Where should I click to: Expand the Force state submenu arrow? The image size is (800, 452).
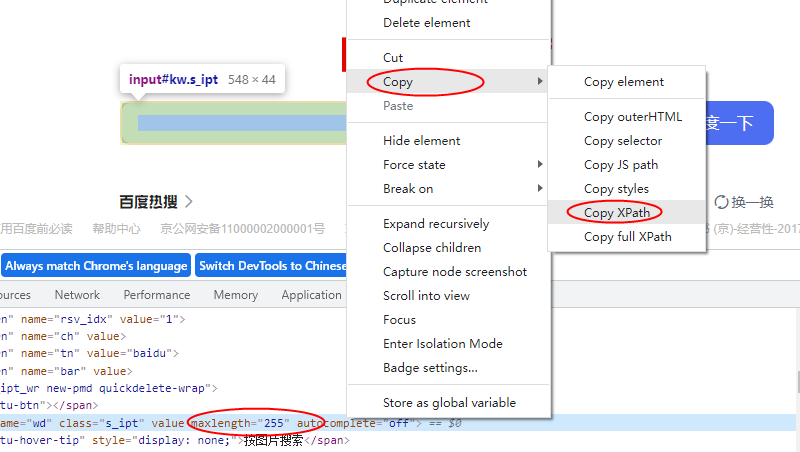click(540, 165)
